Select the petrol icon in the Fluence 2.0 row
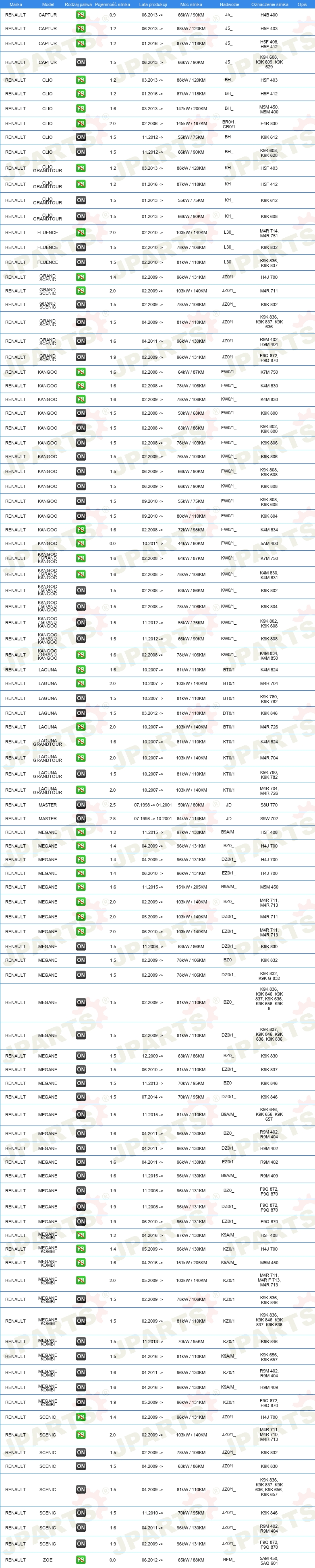 point(81,232)
